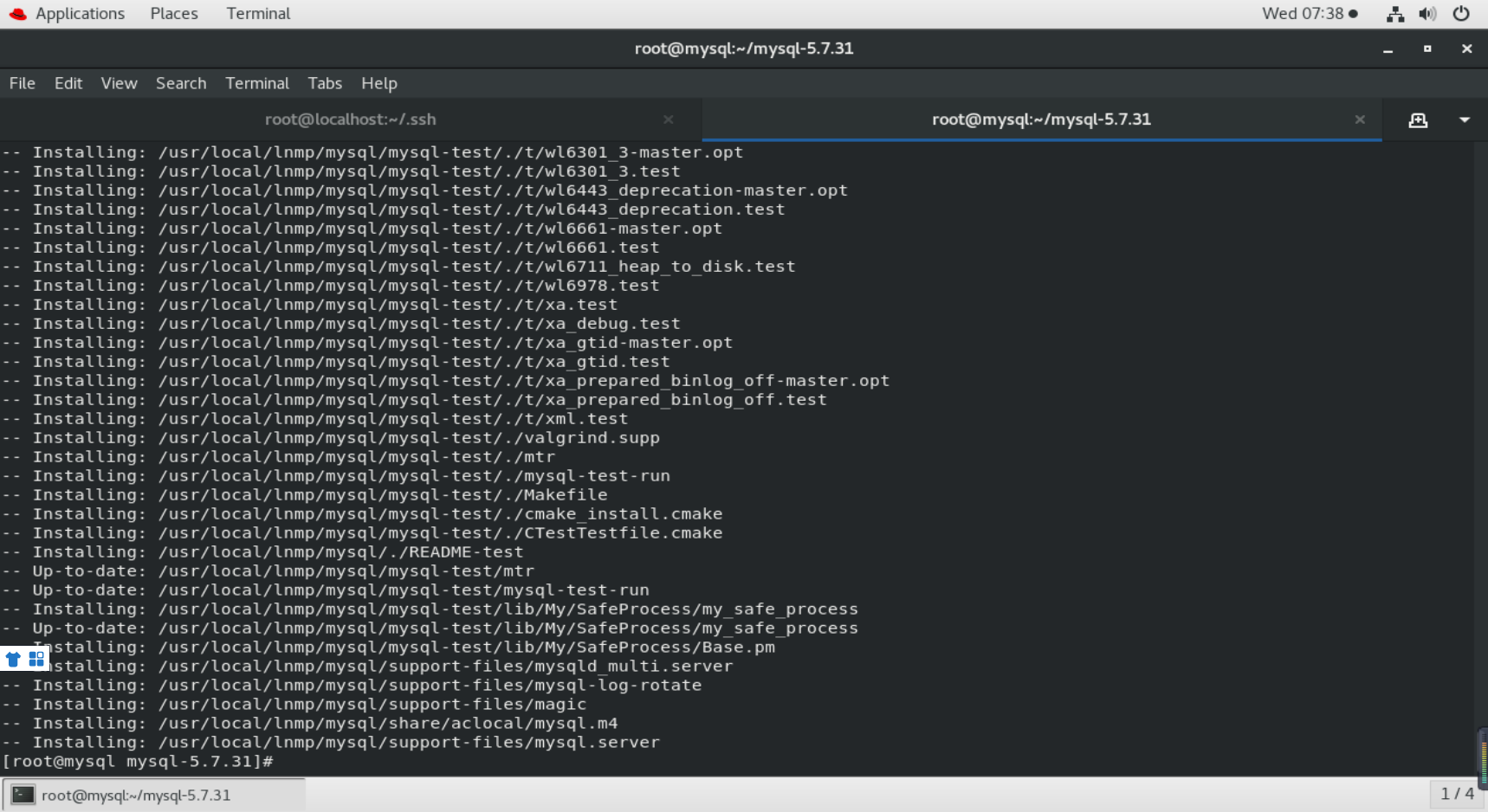Click the power icon in the top bar
This screenshot has width=1488, height=812.
pos(1461,14)
